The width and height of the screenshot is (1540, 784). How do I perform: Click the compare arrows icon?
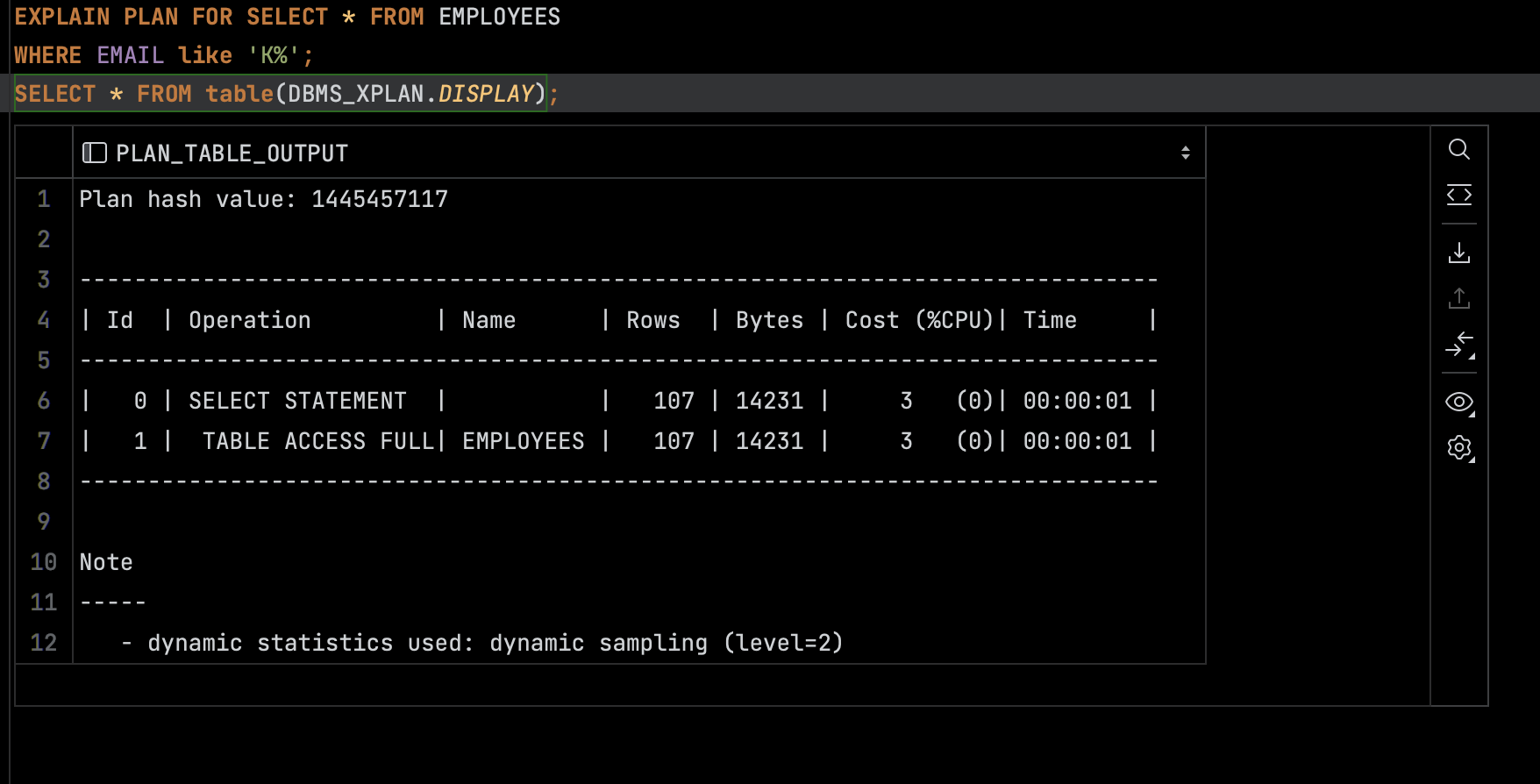[1459, 345]
